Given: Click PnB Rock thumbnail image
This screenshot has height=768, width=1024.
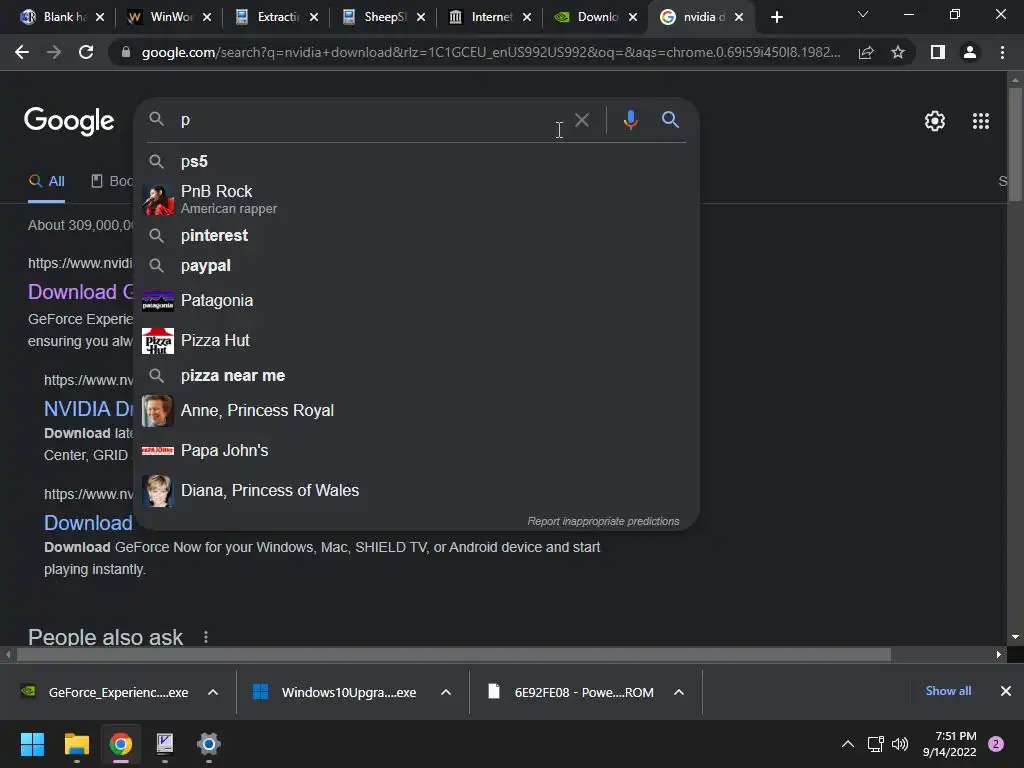Looking at the screenshot, I should point(158,199).
